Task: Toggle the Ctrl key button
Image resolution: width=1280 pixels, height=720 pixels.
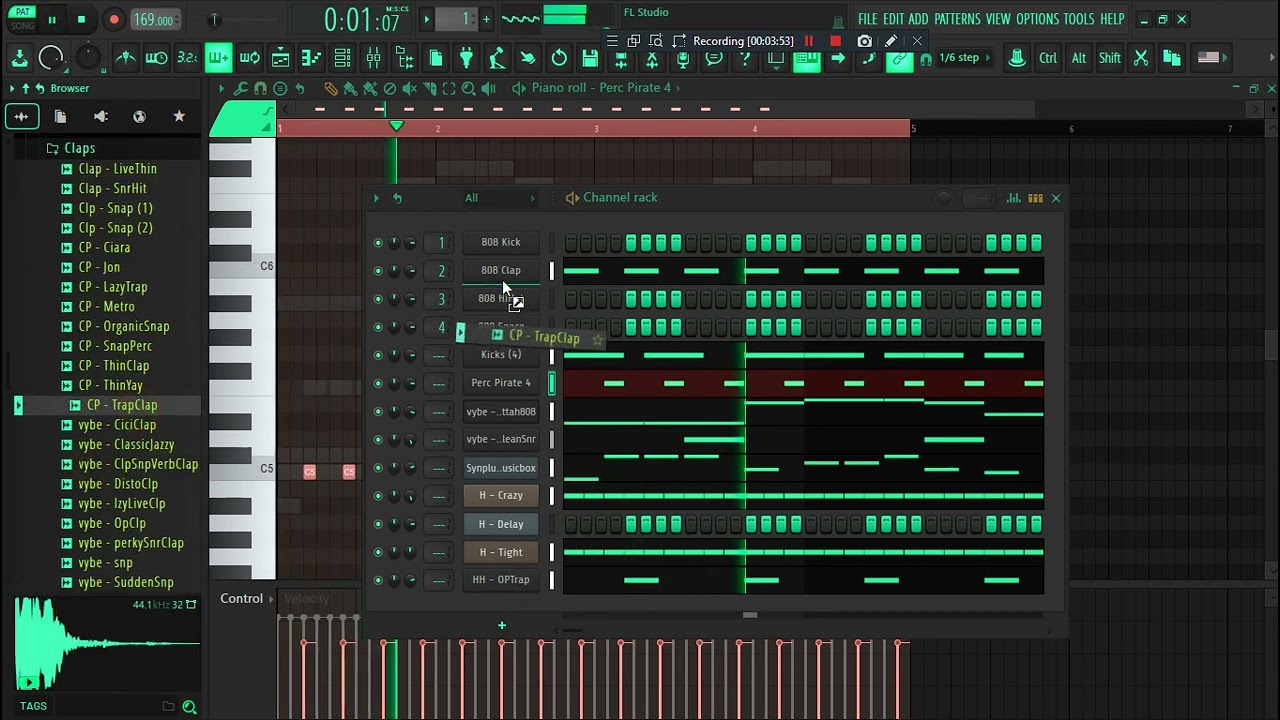Action: tap(1048, 58)
